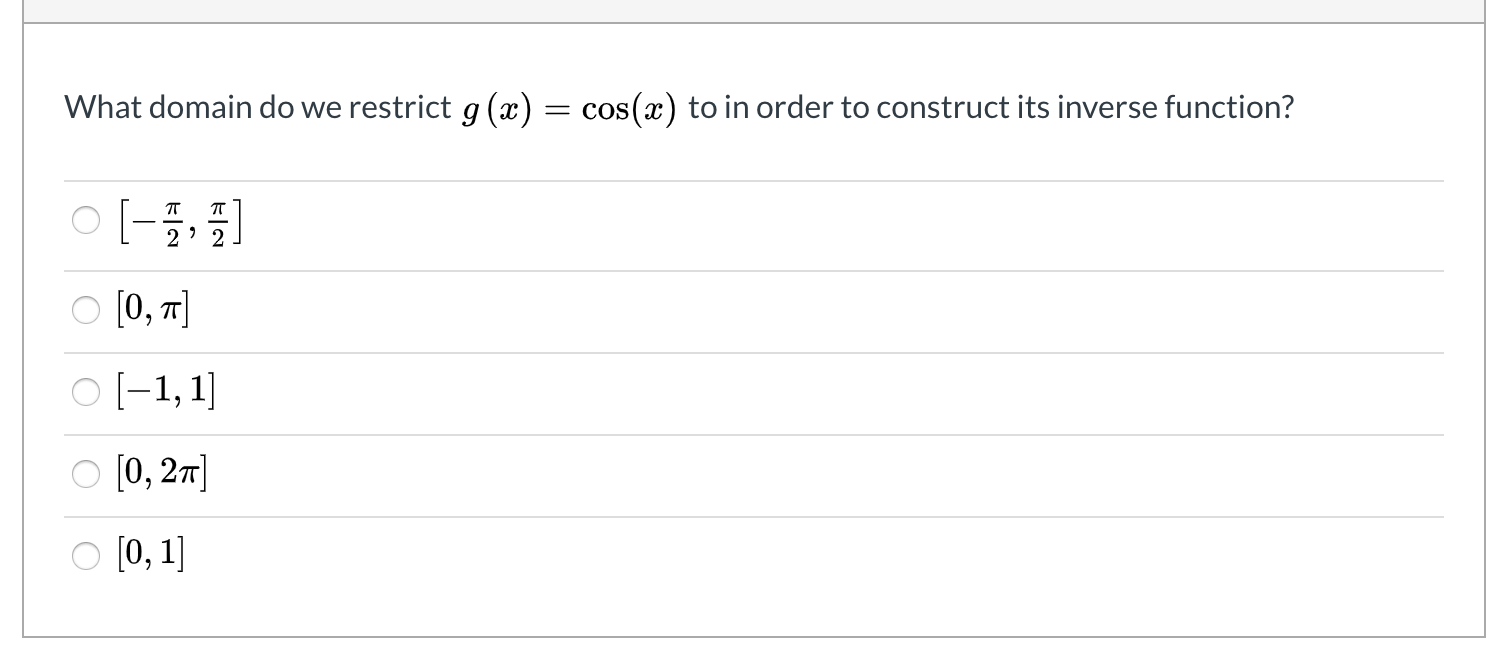Click the radio circle beside [-π/2, π/2]
This screenshot has width=1494, height=658.
[x=86, y=220]
